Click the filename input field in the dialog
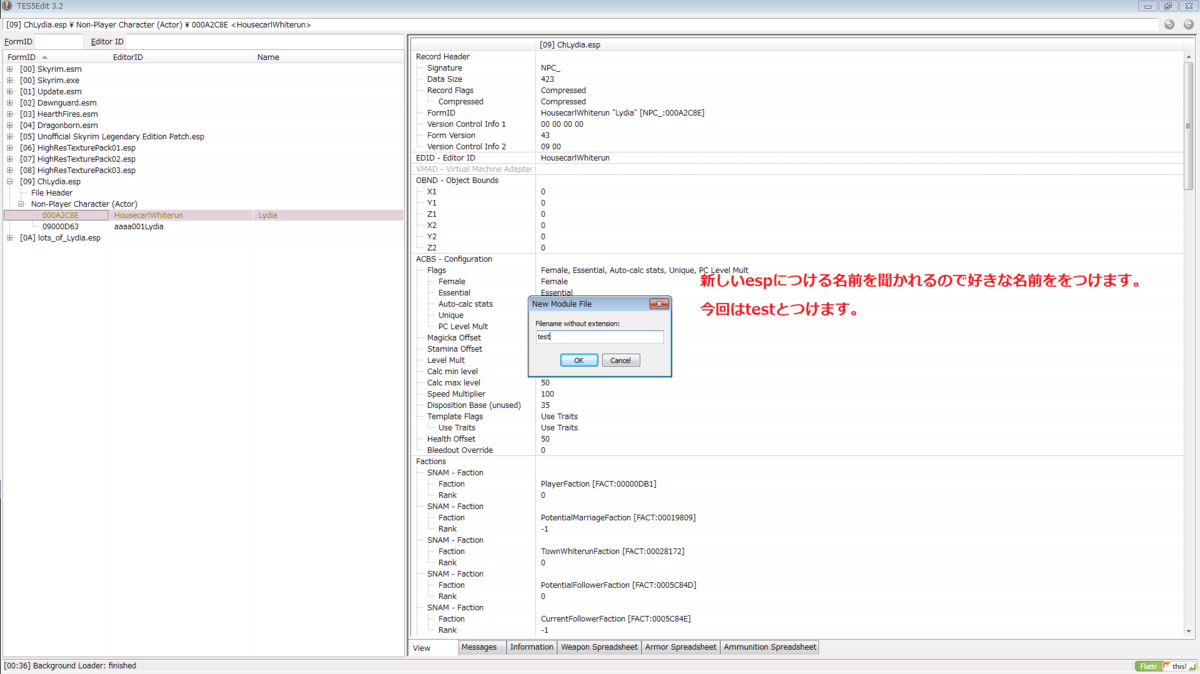Screen dimensions: 1200x674 point(600,337)
